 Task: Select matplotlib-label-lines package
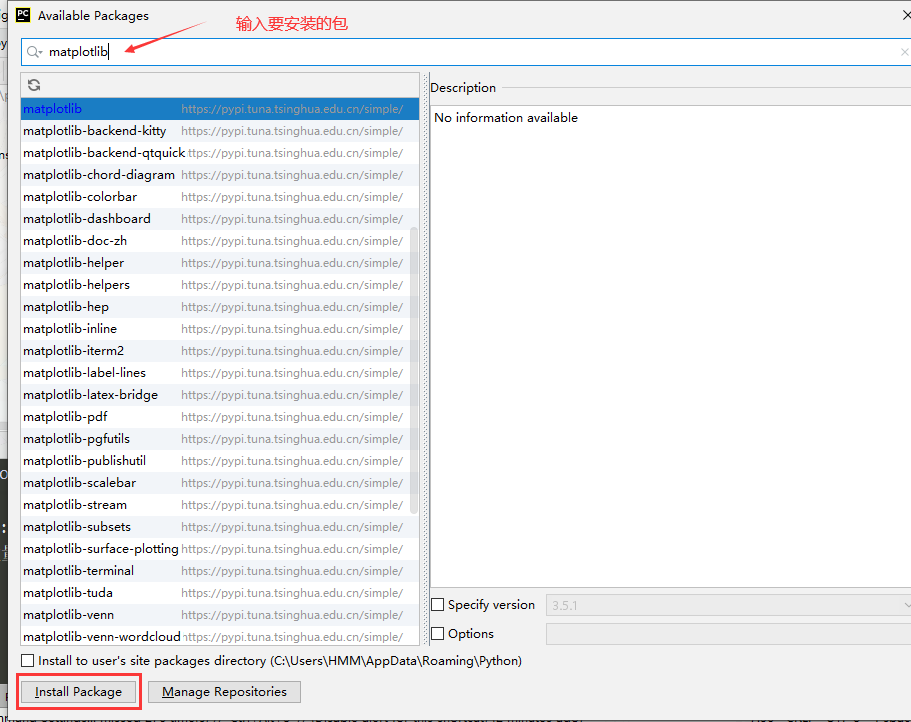pyautogui.click(x=220, y=373)
